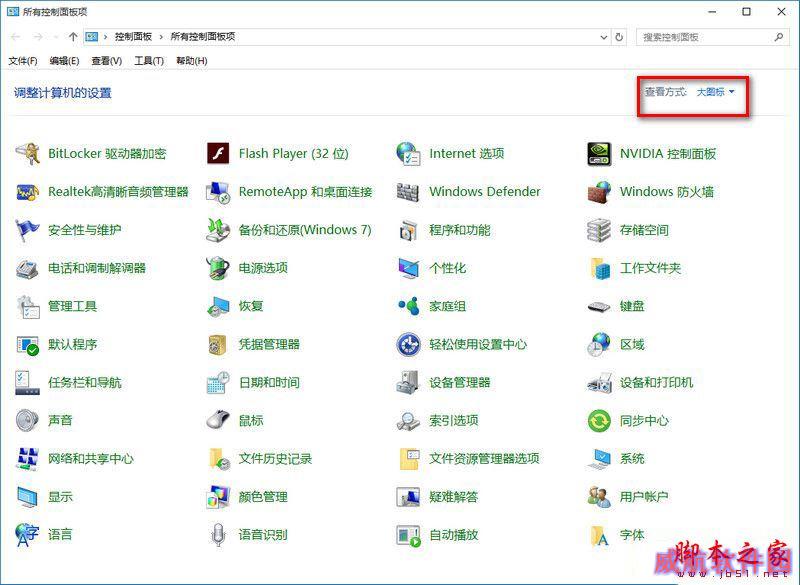Click the 凭据管理器 safe icon
The height and width of the screenshot is (585, 800).
(218, 345)
